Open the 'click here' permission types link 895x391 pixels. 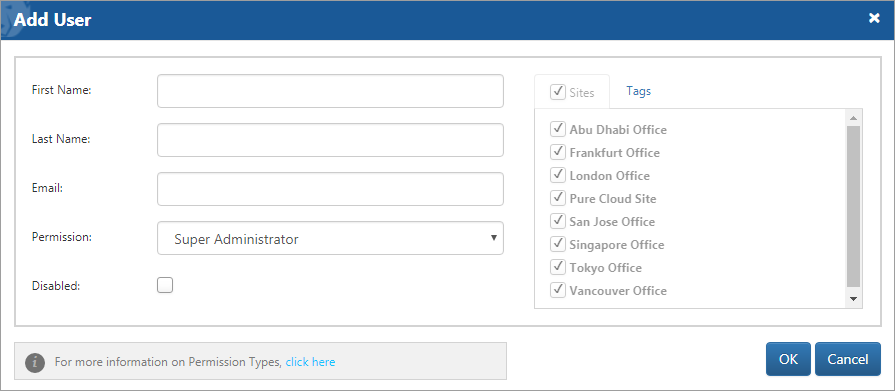(x=311, y=362)
